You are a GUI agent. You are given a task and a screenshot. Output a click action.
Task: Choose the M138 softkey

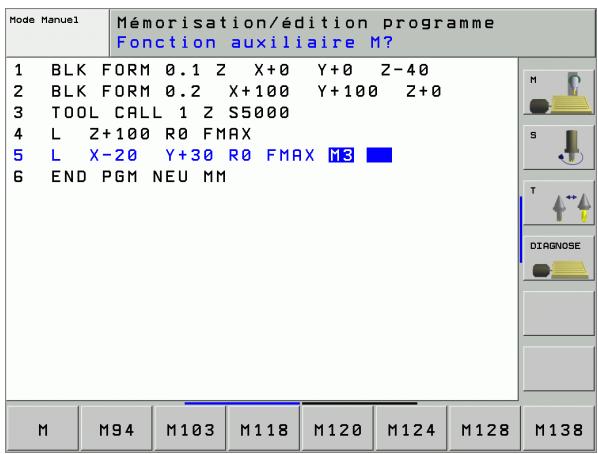[x=559, y=429]
